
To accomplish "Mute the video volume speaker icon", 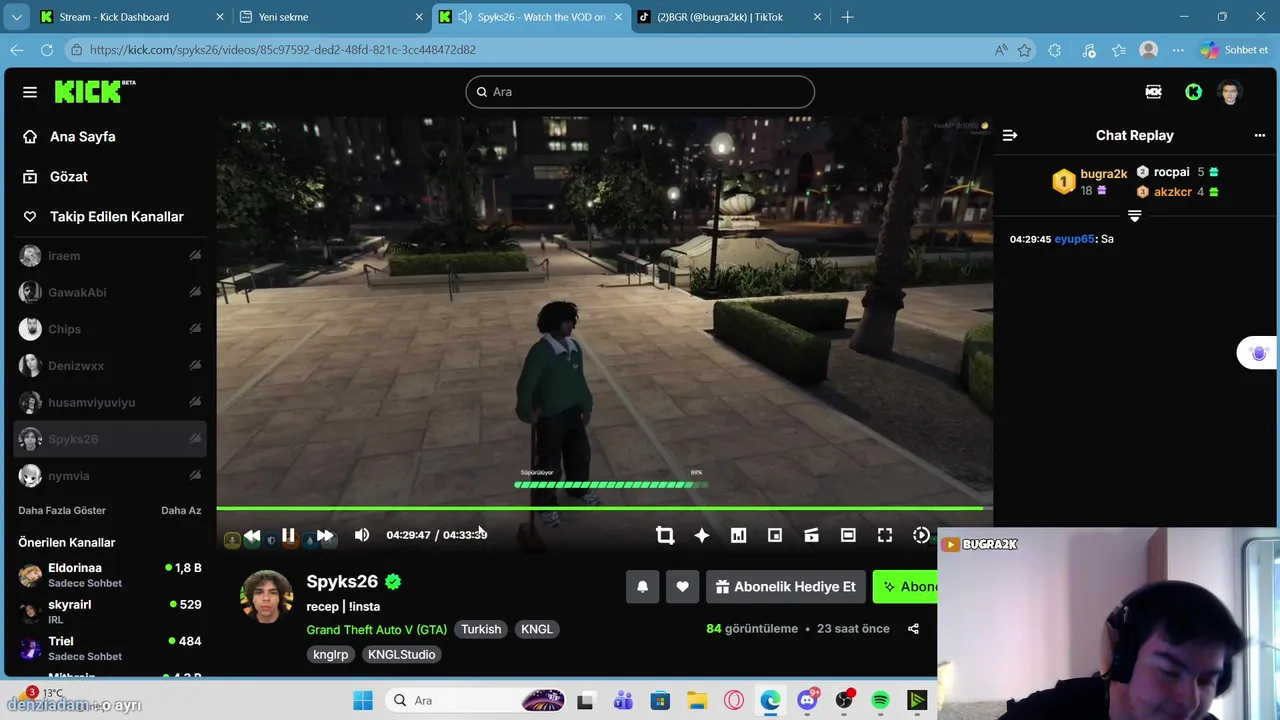I will pyautogui.click(x=362, y=535).
